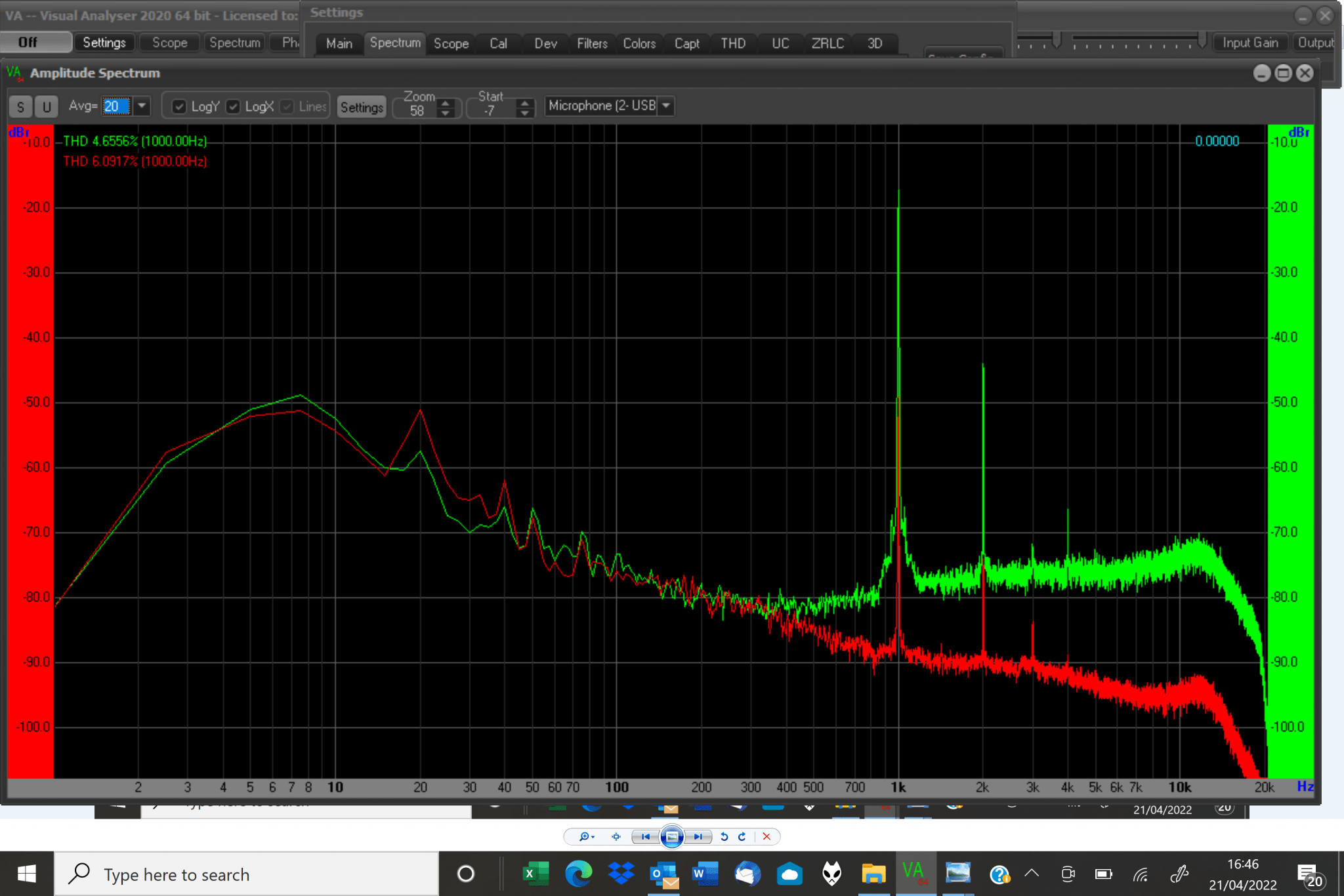Screen dimensions: 1344x896
Task: Click the green THD 4.6556% readout
Action: coord(135,141)
